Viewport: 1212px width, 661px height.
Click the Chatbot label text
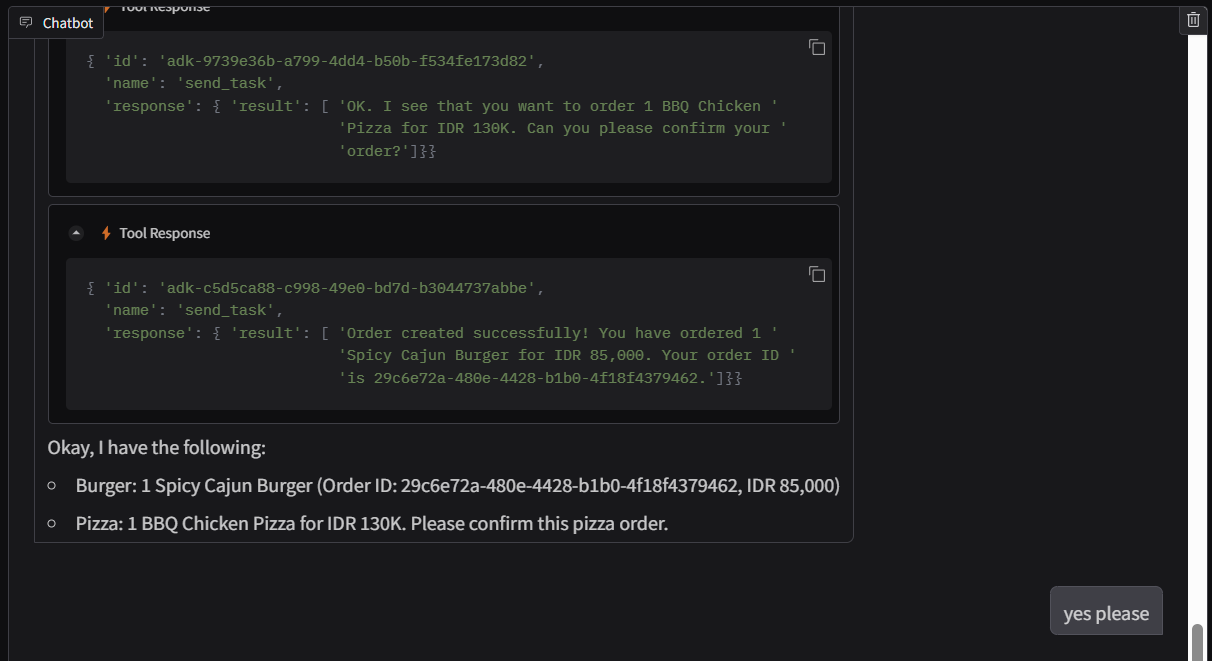coord(68,23)
